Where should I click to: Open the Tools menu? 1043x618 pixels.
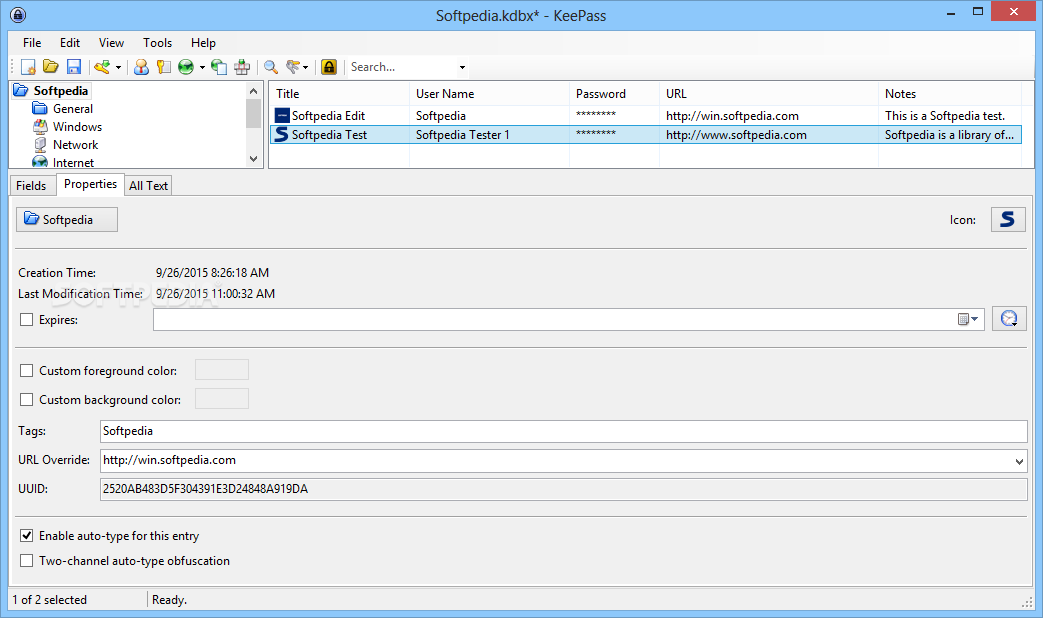tap(158, 43)
